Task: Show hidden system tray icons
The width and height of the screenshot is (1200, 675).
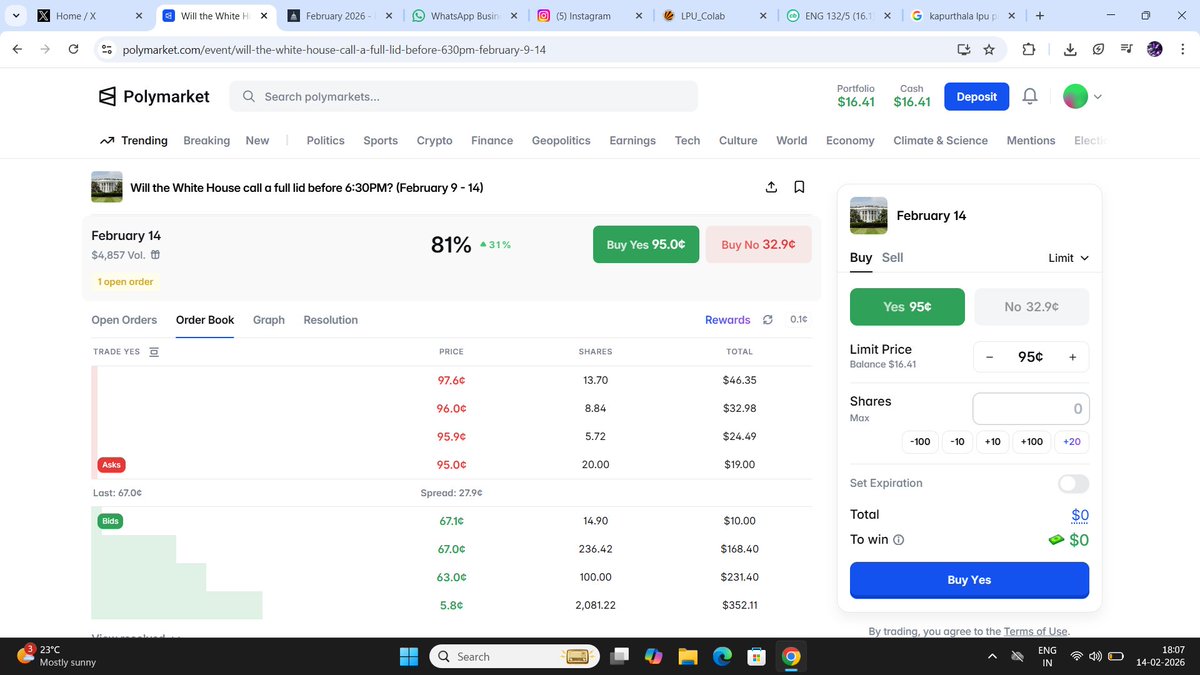Action: coord(991,656)
